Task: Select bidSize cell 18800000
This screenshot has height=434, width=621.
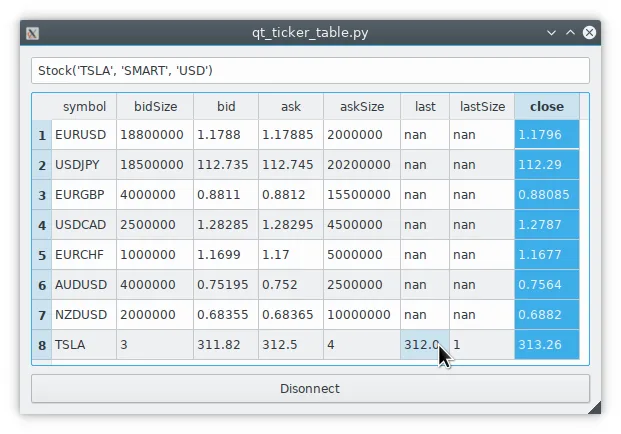Action: [x=155, y=135]
